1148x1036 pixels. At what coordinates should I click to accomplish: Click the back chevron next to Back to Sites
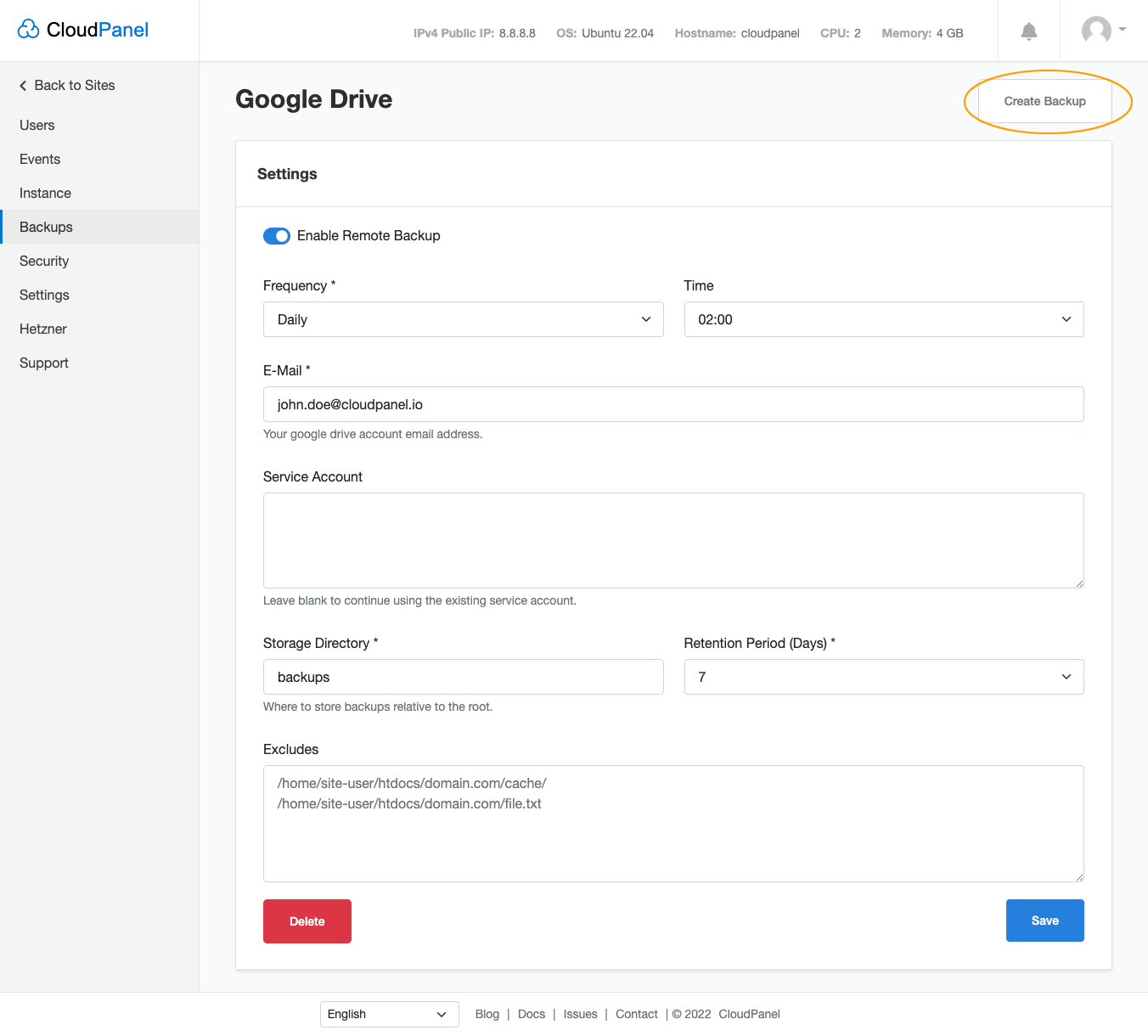point(22,85)
